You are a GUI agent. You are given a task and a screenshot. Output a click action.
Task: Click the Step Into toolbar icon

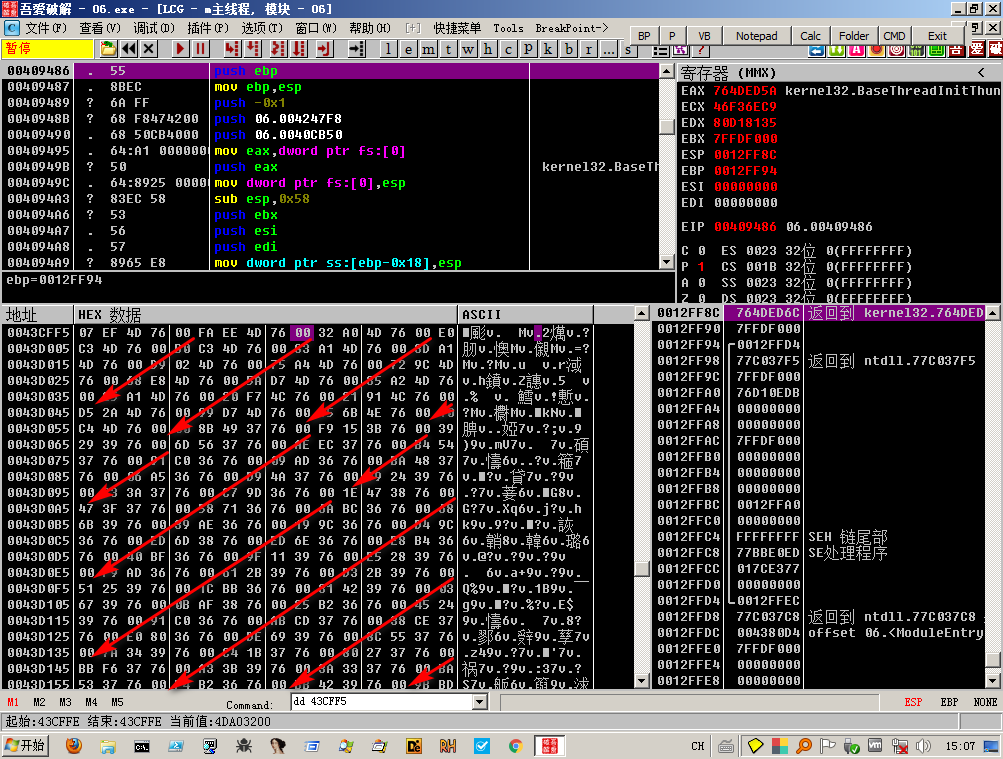click(232, 49)
